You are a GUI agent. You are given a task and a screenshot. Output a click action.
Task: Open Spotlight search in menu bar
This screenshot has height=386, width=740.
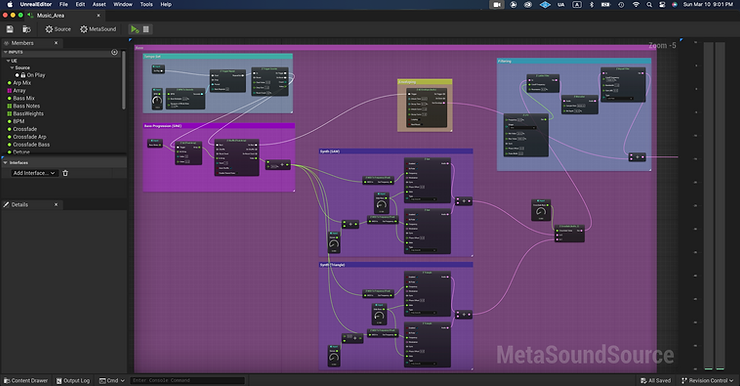649,4
